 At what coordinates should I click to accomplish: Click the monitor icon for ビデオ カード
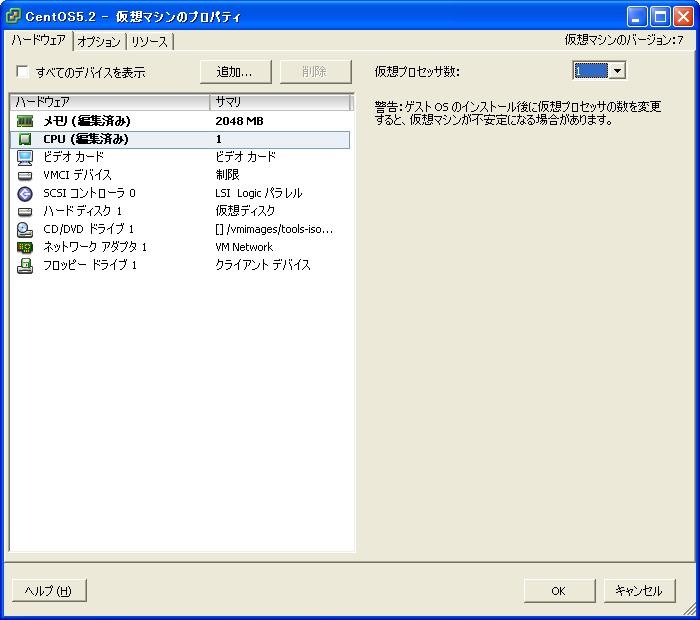tap(25, 157)
